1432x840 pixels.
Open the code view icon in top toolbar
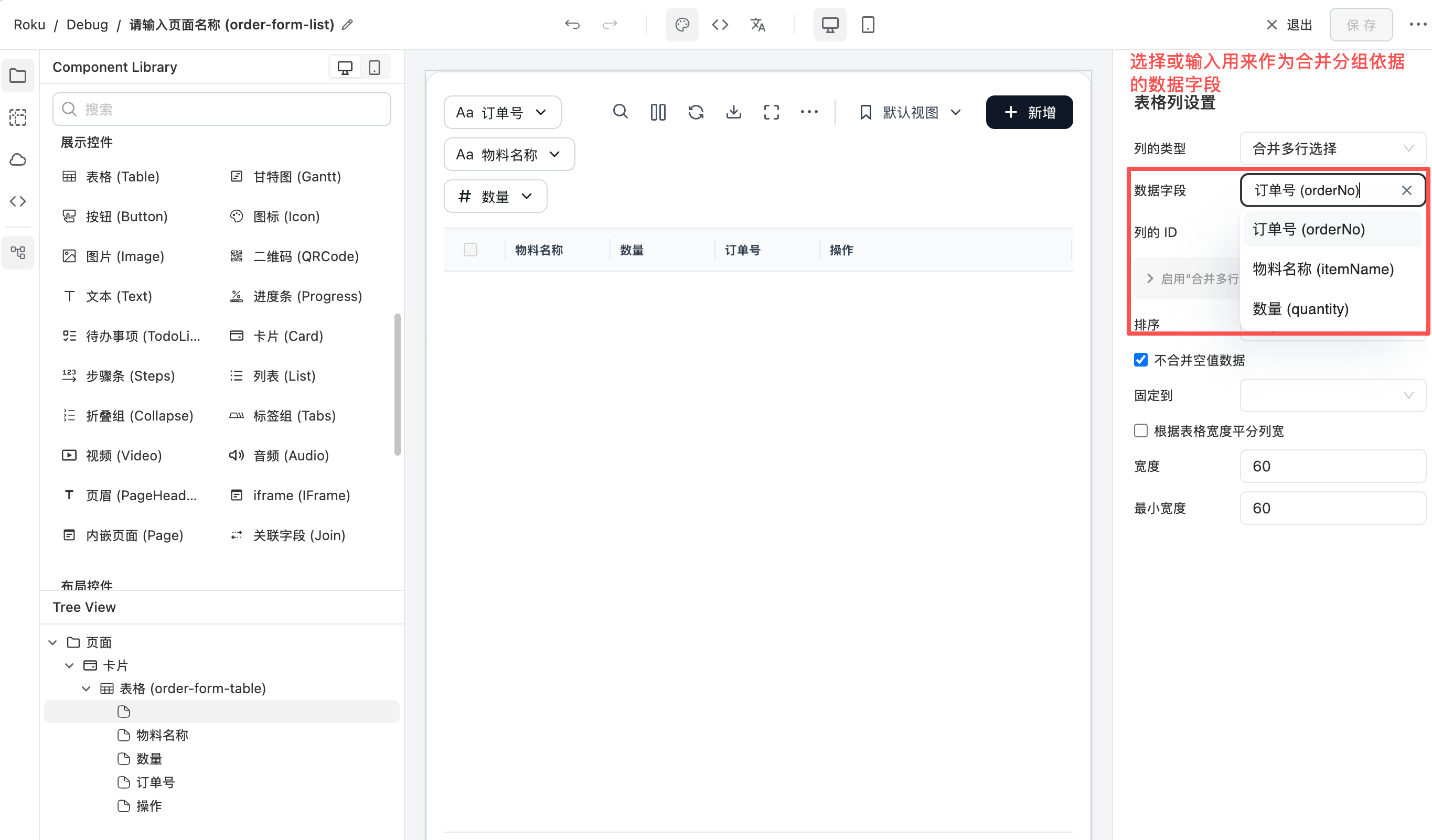(720, 25)
